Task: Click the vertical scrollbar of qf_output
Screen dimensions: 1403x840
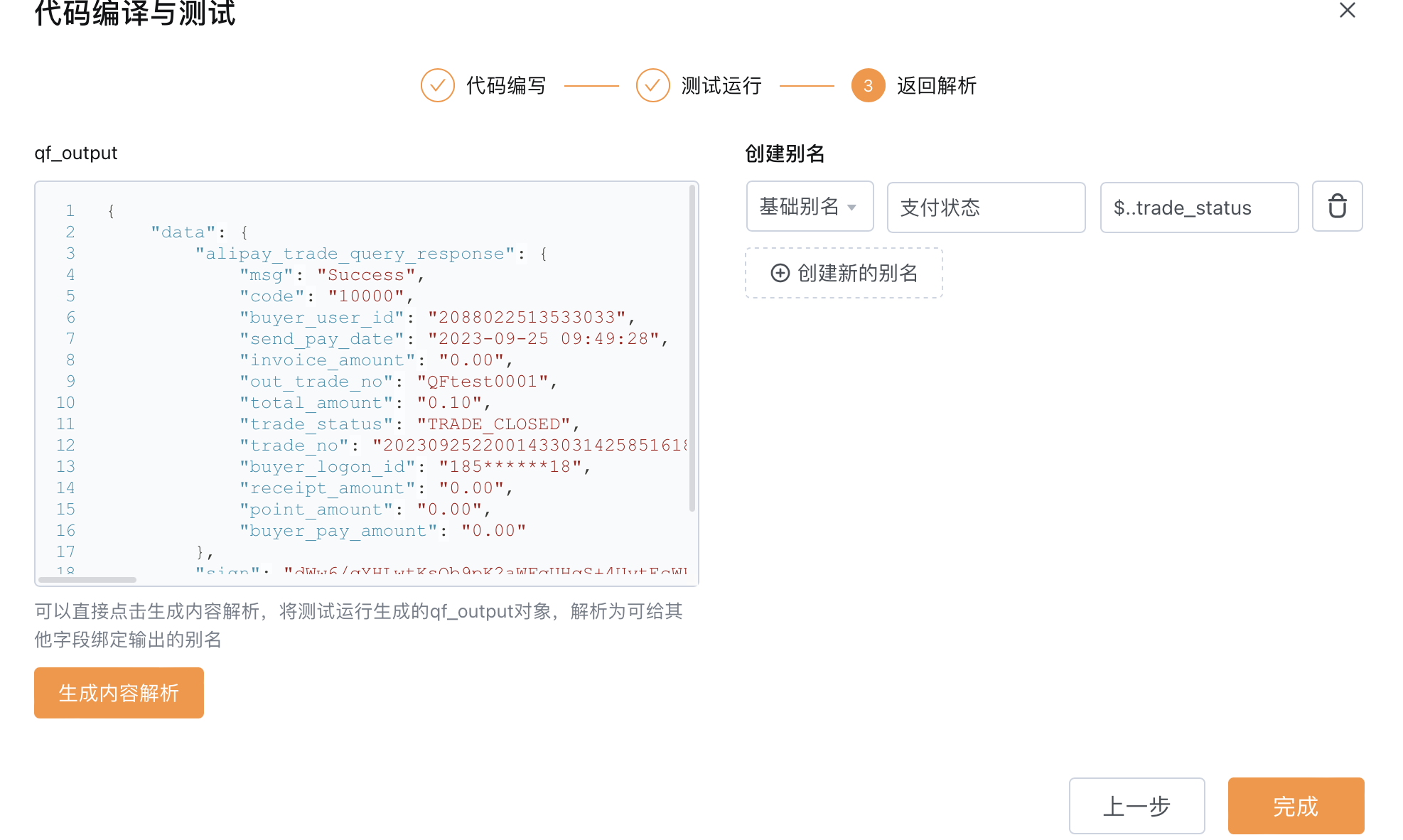Action: pyautogui.click(x=692, y=348)
